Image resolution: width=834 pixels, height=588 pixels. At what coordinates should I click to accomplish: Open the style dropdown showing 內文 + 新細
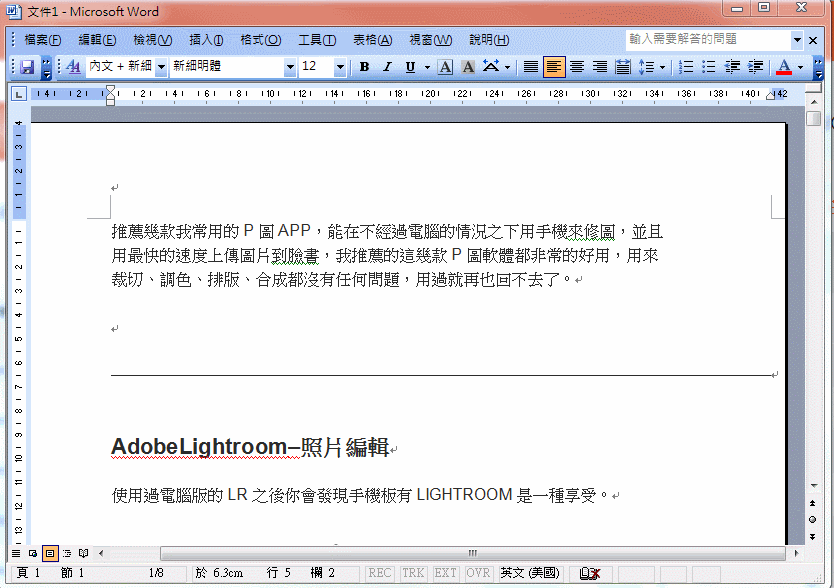pos(161,67)
